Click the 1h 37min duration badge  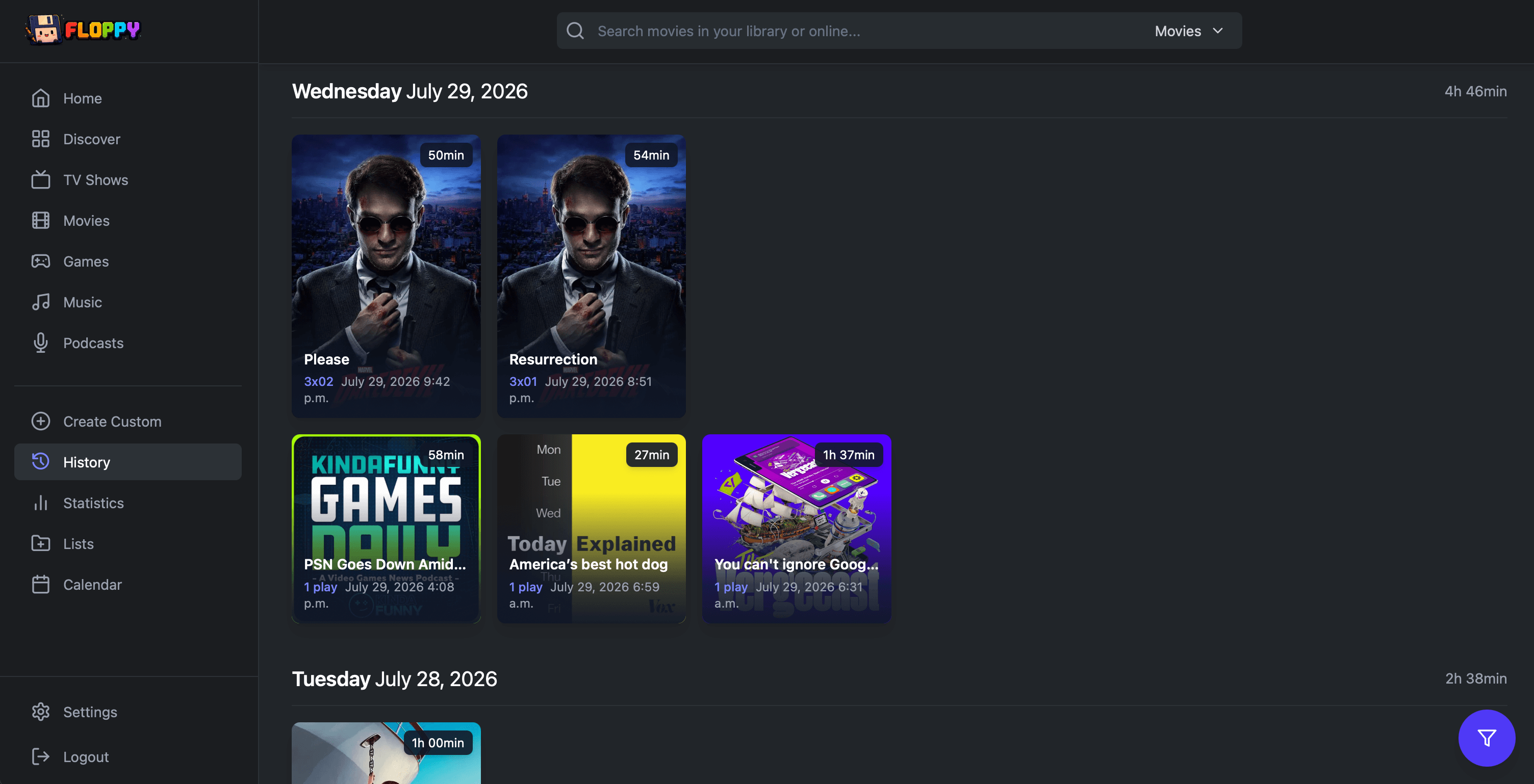pos(849,455)
